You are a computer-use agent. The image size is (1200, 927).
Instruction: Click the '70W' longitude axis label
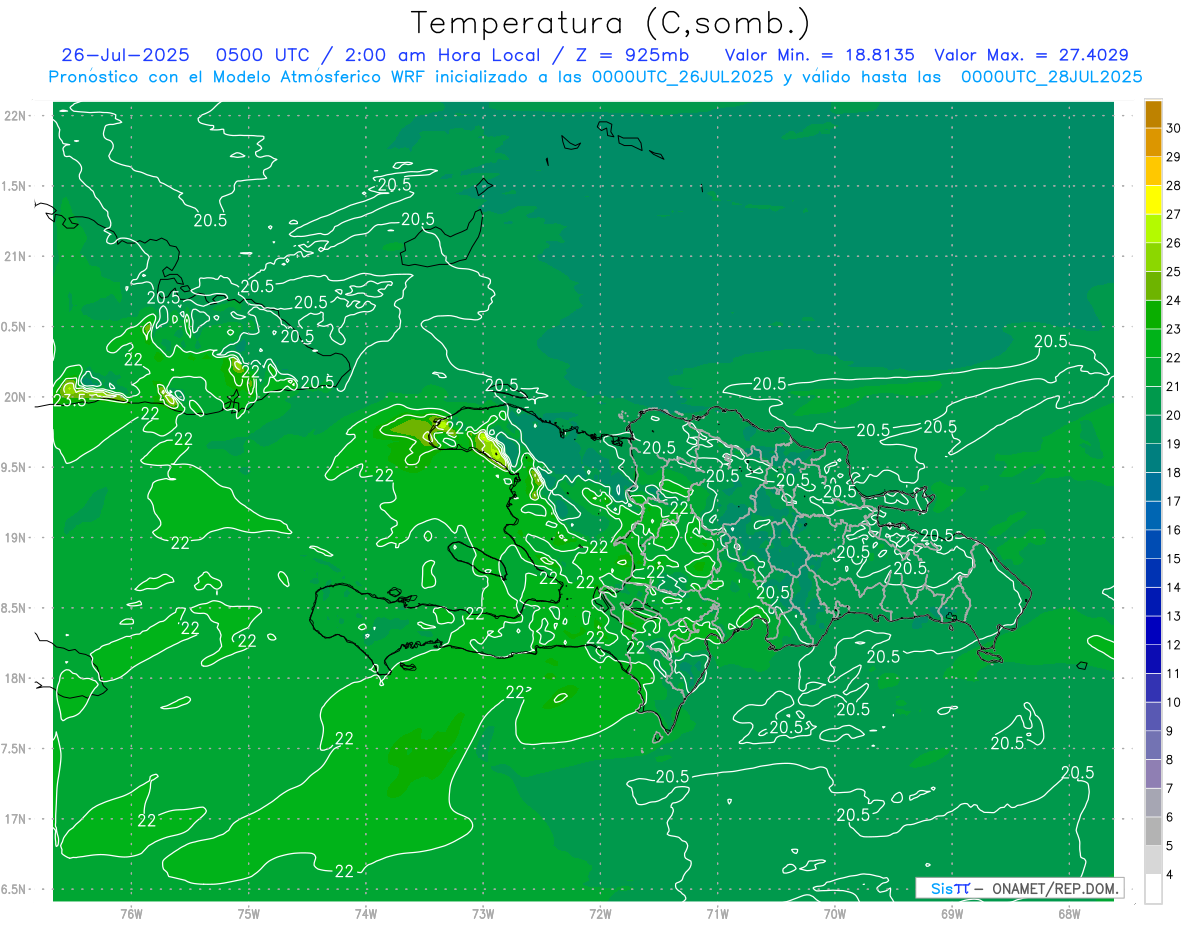[x=835, y=913]
